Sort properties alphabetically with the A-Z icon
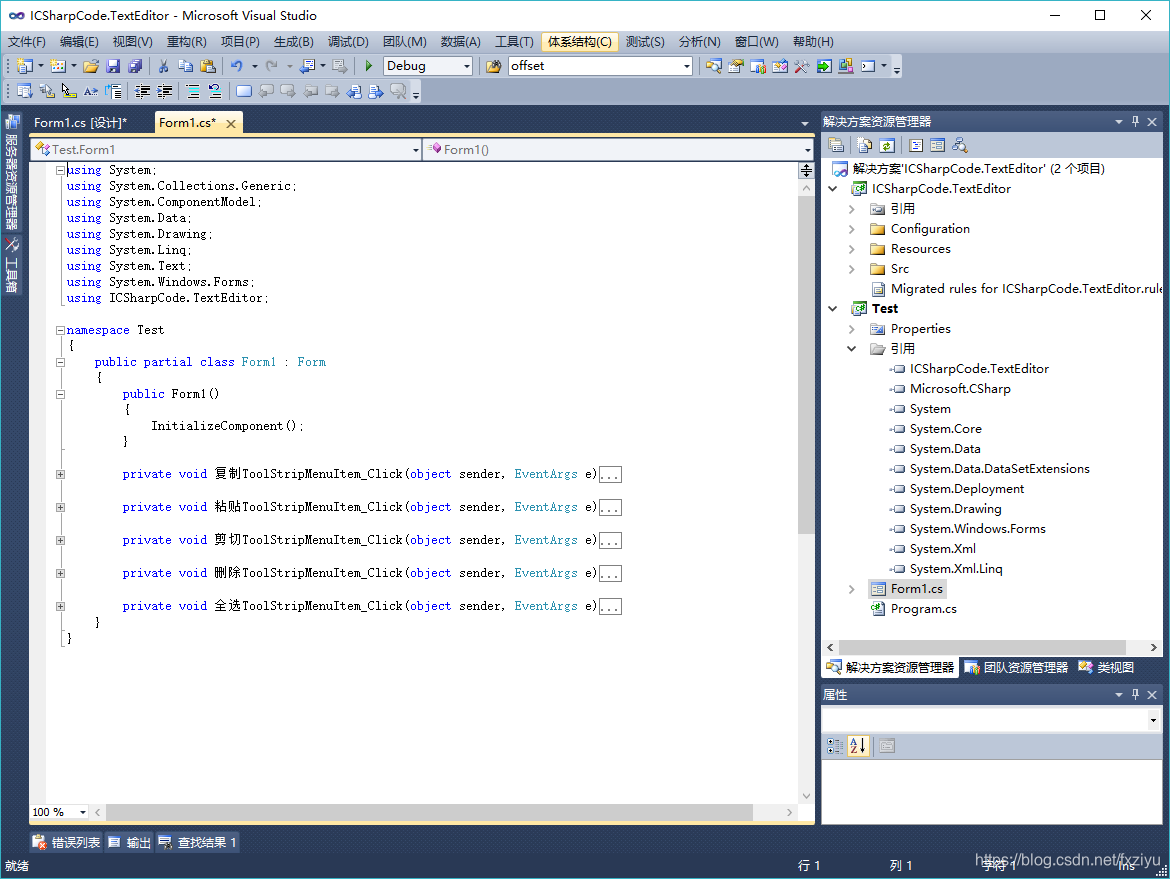The width and height of the screenshot is (1170, 879). [858, 745]
